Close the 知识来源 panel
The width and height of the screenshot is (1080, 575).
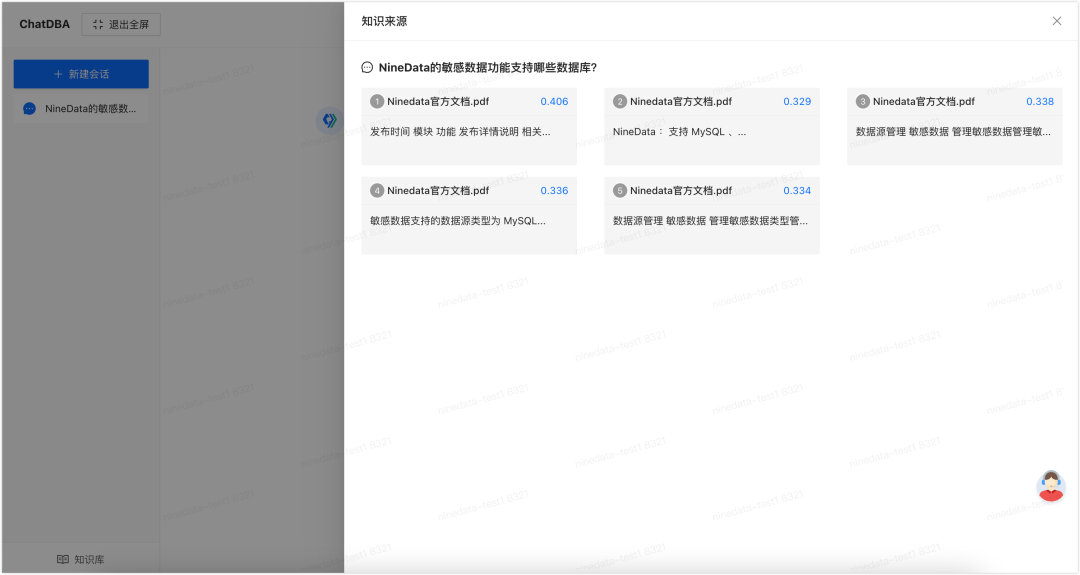(x=1057, y=21)
